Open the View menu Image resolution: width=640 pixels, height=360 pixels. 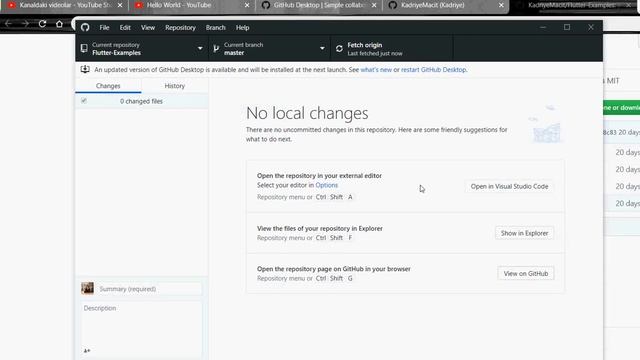(148, 28)
